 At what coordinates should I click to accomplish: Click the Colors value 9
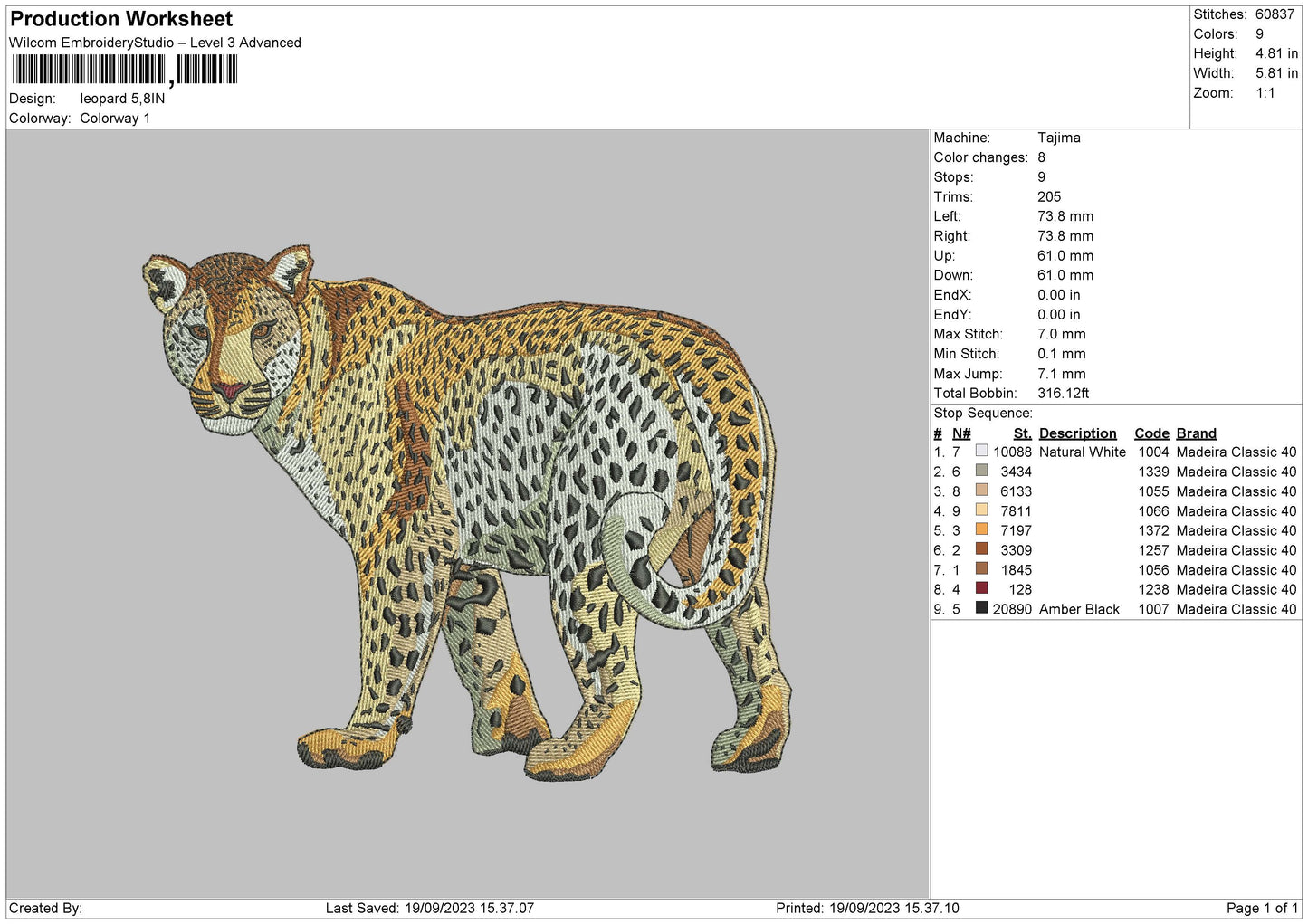(x=1259, y=34)
